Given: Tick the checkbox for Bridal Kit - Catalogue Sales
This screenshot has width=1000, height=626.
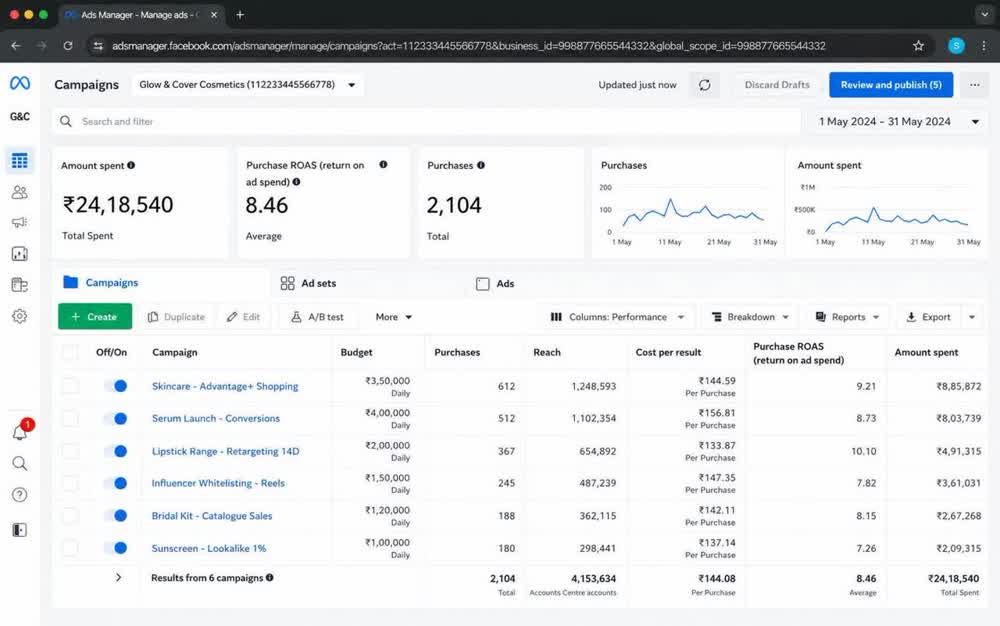Looking at the screenshot, I should (70, 516).
